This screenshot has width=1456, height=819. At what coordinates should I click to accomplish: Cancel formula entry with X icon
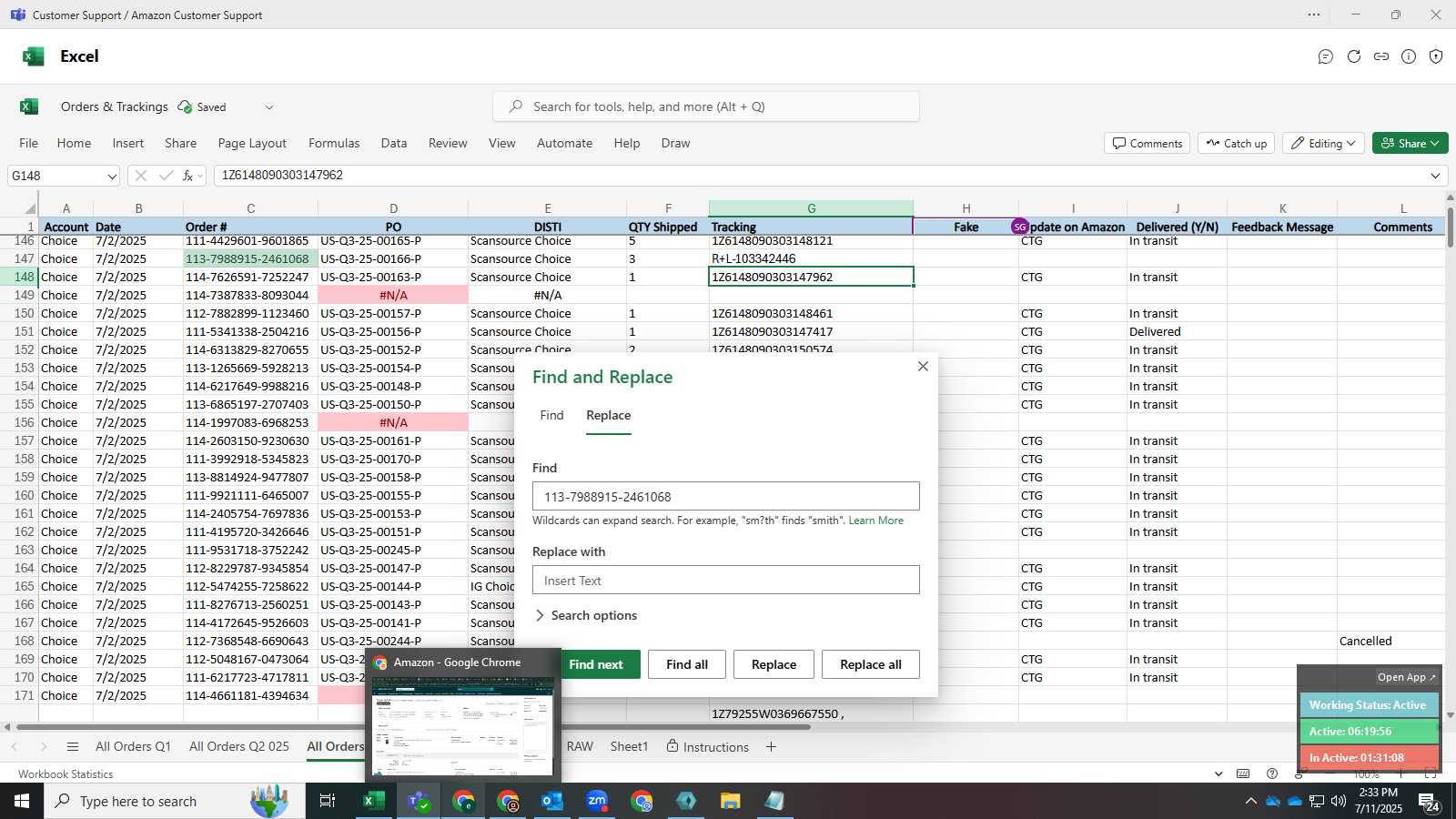[140, 176]
